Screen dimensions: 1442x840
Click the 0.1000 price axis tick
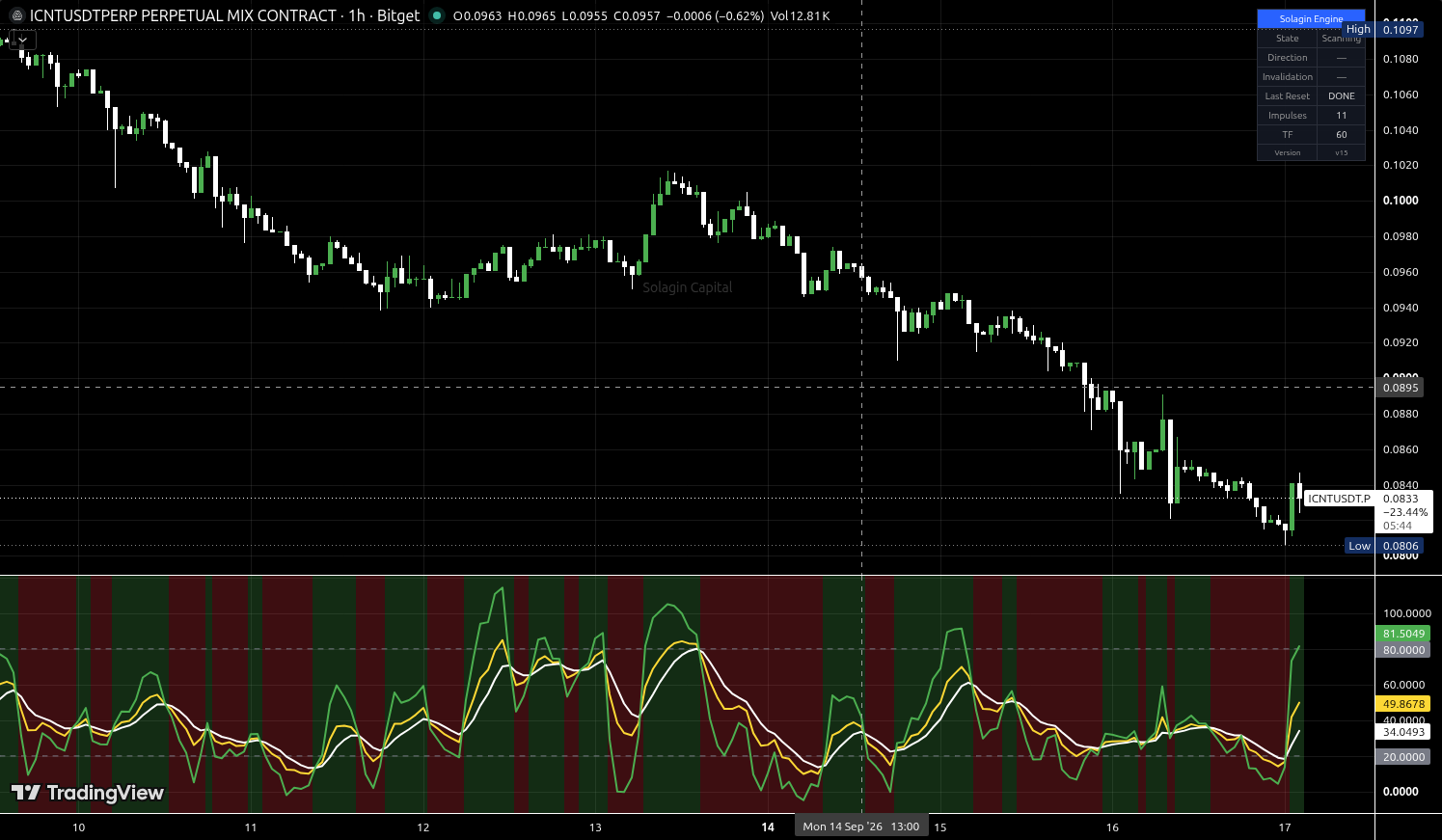(1401, 201)
